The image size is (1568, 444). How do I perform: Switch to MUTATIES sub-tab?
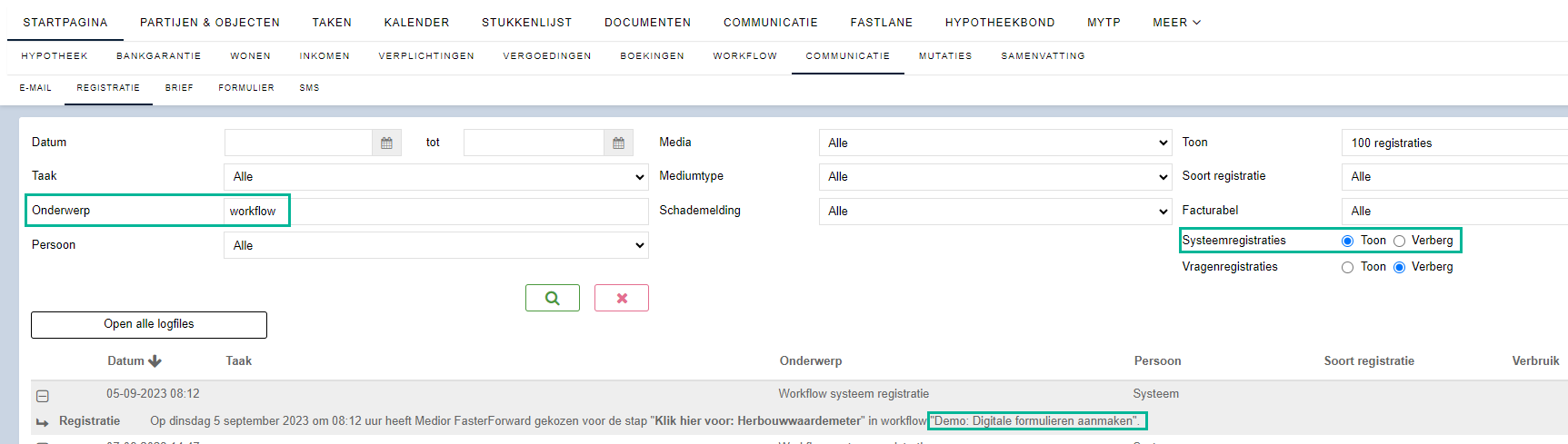pos(945,56)
